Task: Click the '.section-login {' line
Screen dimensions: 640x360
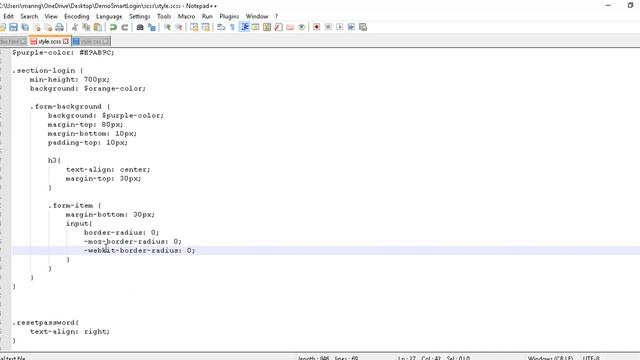Action: (48, 71)
